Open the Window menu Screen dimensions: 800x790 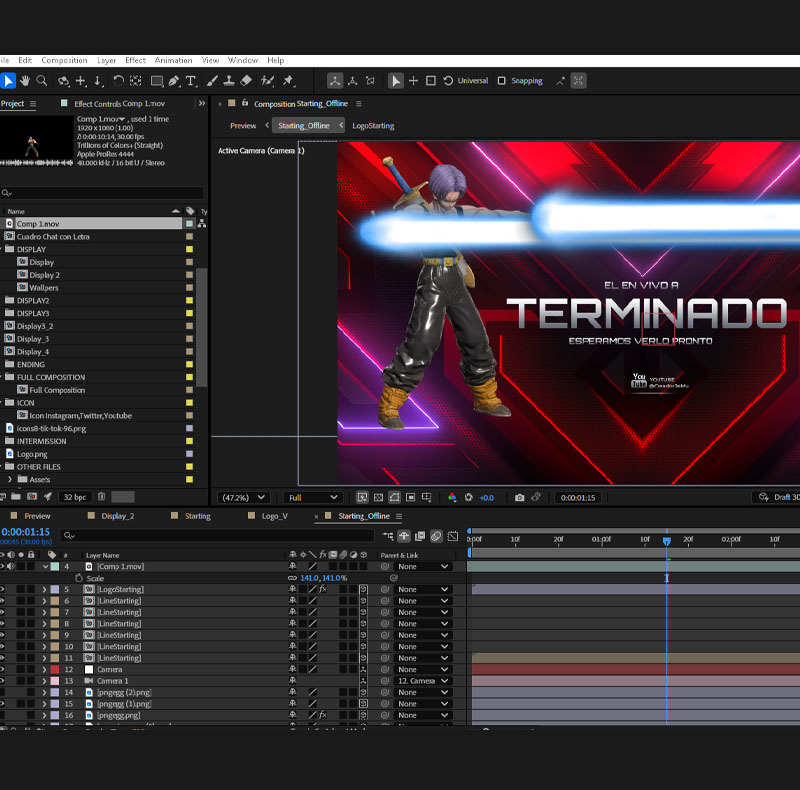coord(243,60)
